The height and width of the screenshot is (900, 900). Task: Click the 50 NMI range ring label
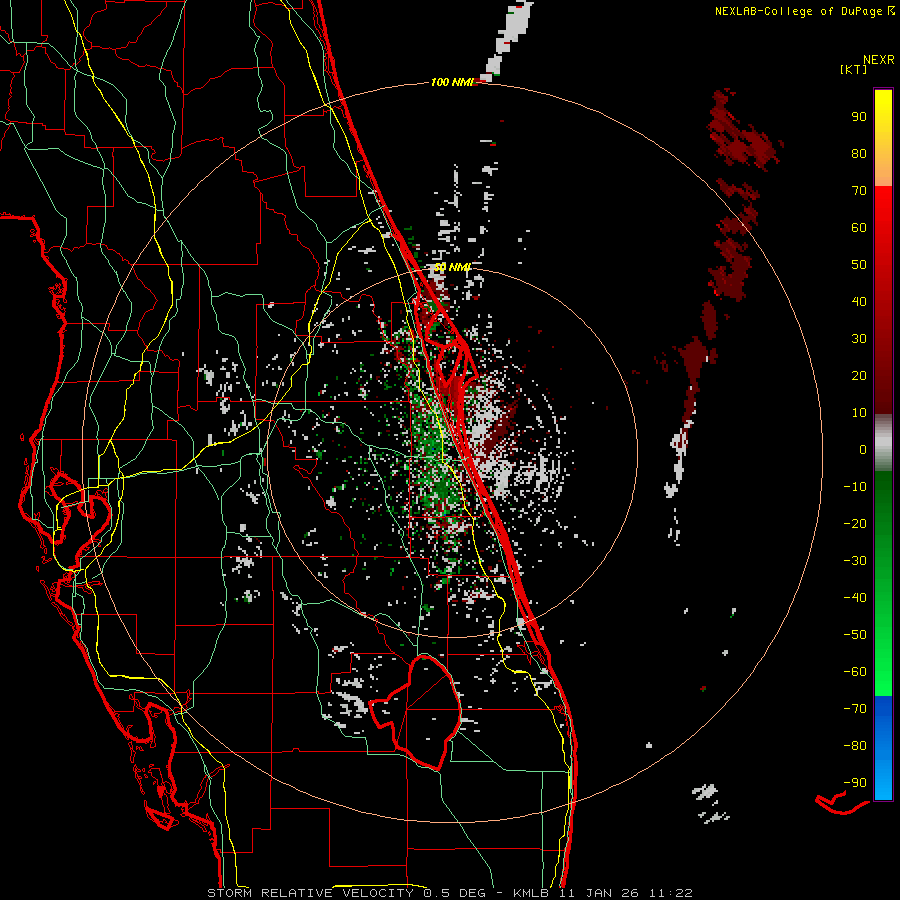point(453,267)
